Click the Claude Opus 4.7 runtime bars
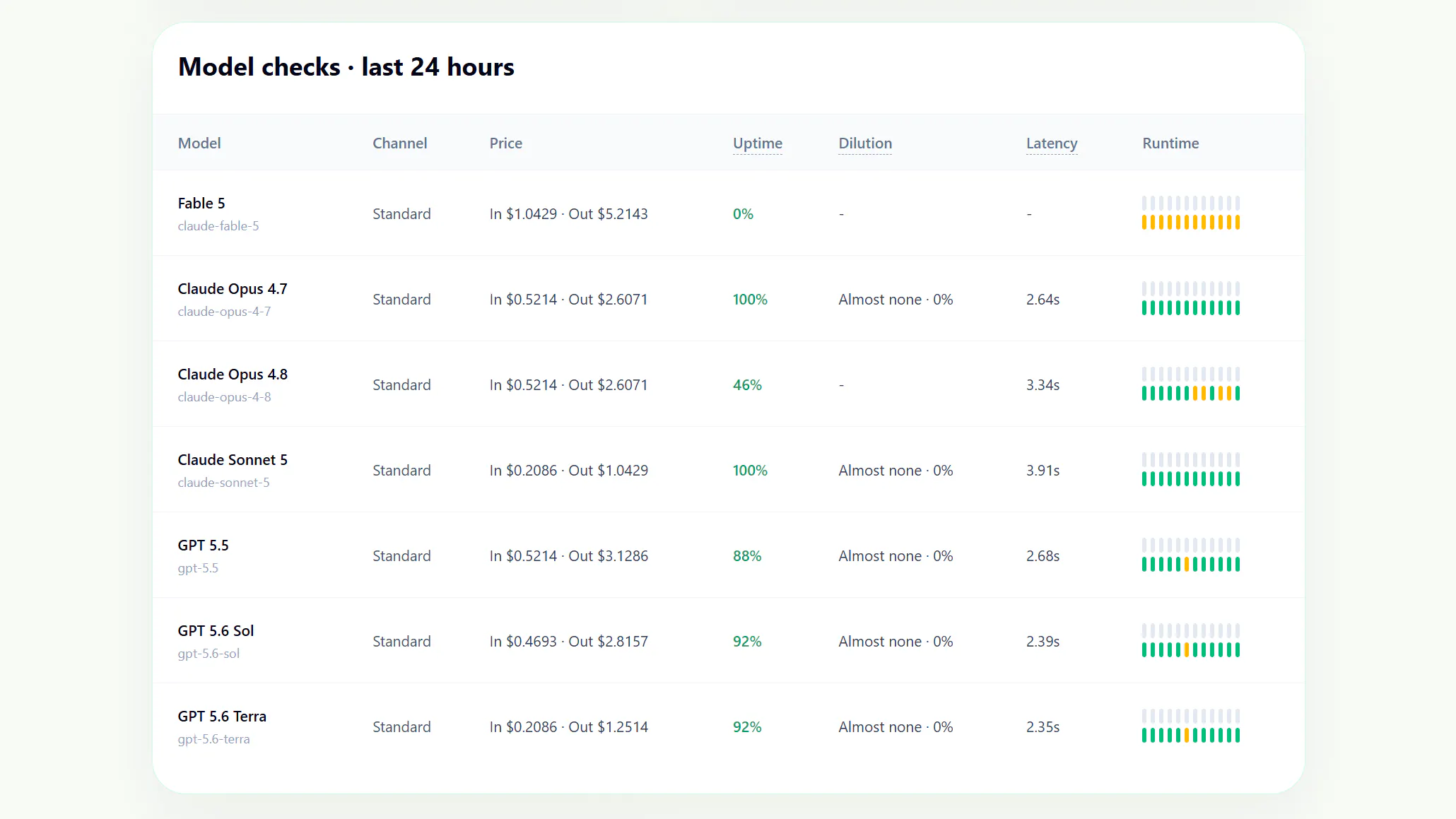 tap(1191, 299)
